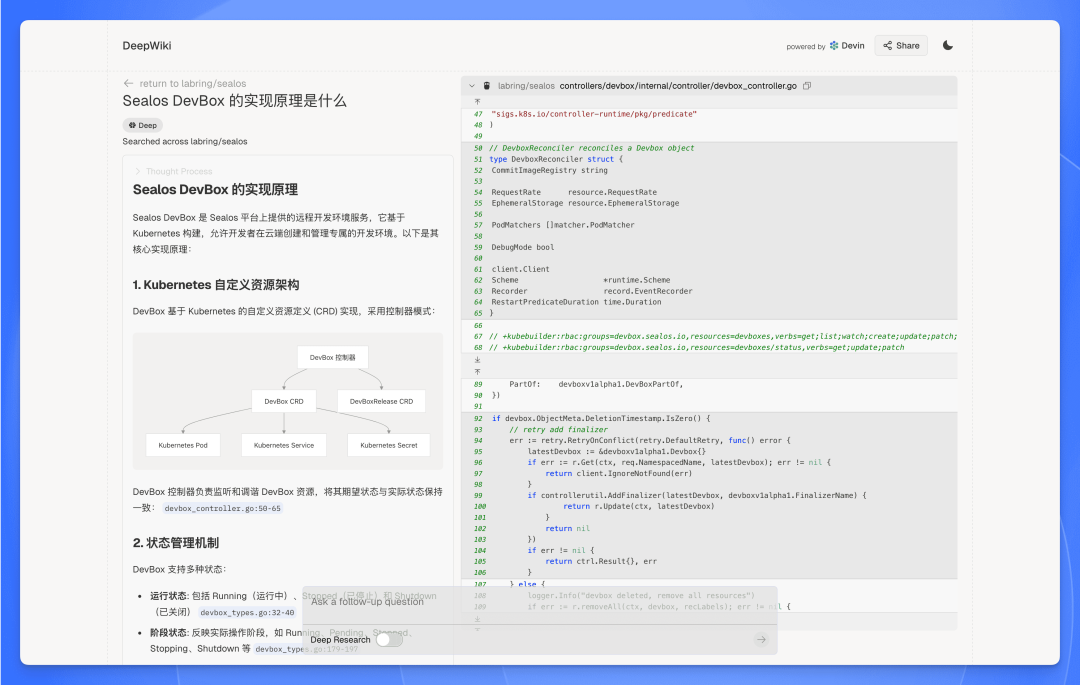Enable the Deep Research toggle
This screenshot has height=685, width=1080.
[x=388, y=638]
